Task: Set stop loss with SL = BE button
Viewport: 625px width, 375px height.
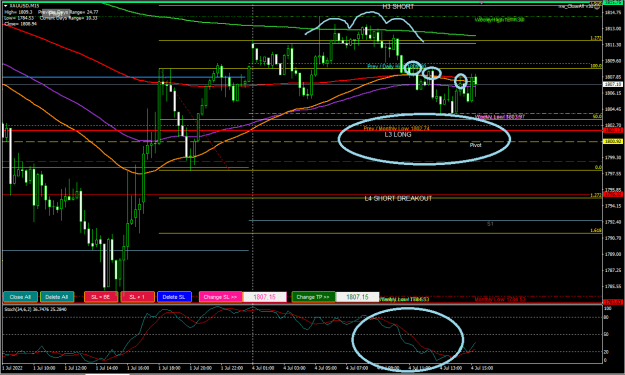Action: pos(101,297)
